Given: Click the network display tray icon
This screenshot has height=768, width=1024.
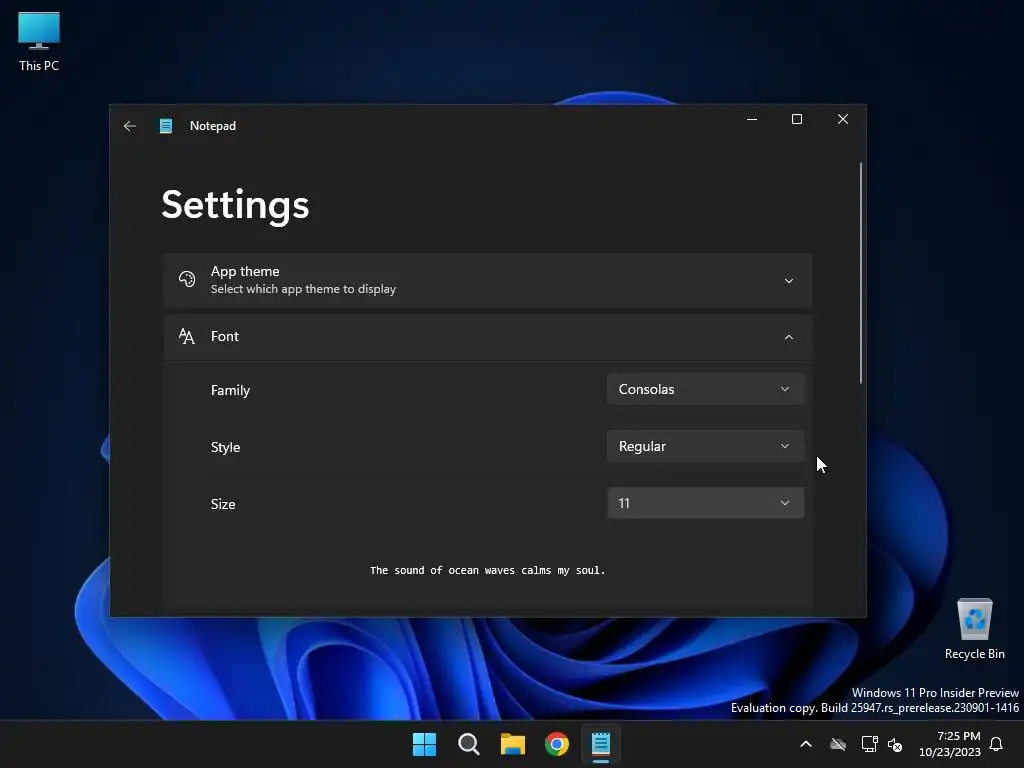Looking at the screenshot, I should coord(869,744).
